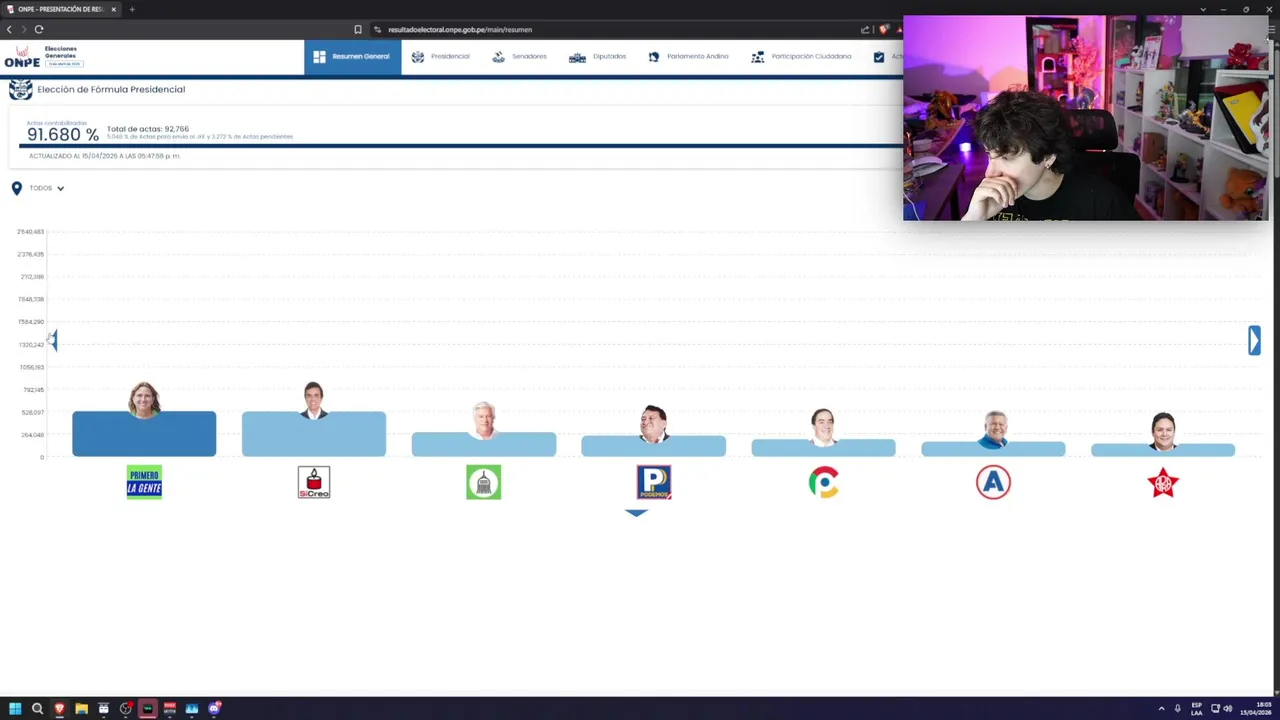Click the system tray microphone icon
Image resolution: width=1280 pixels, height=720 pixels.
coord(1177,708)
